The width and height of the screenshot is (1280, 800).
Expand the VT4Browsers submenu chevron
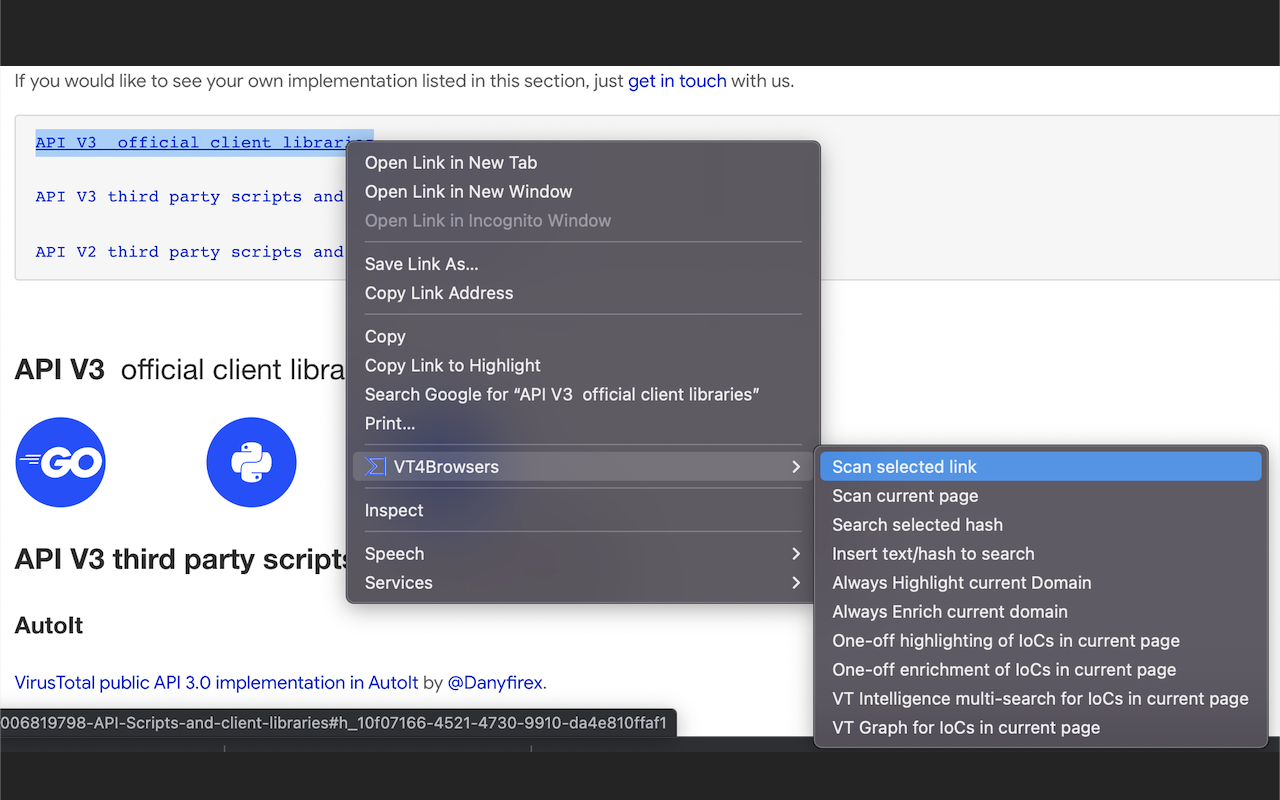pyautogui.click(x=796, y=466)
